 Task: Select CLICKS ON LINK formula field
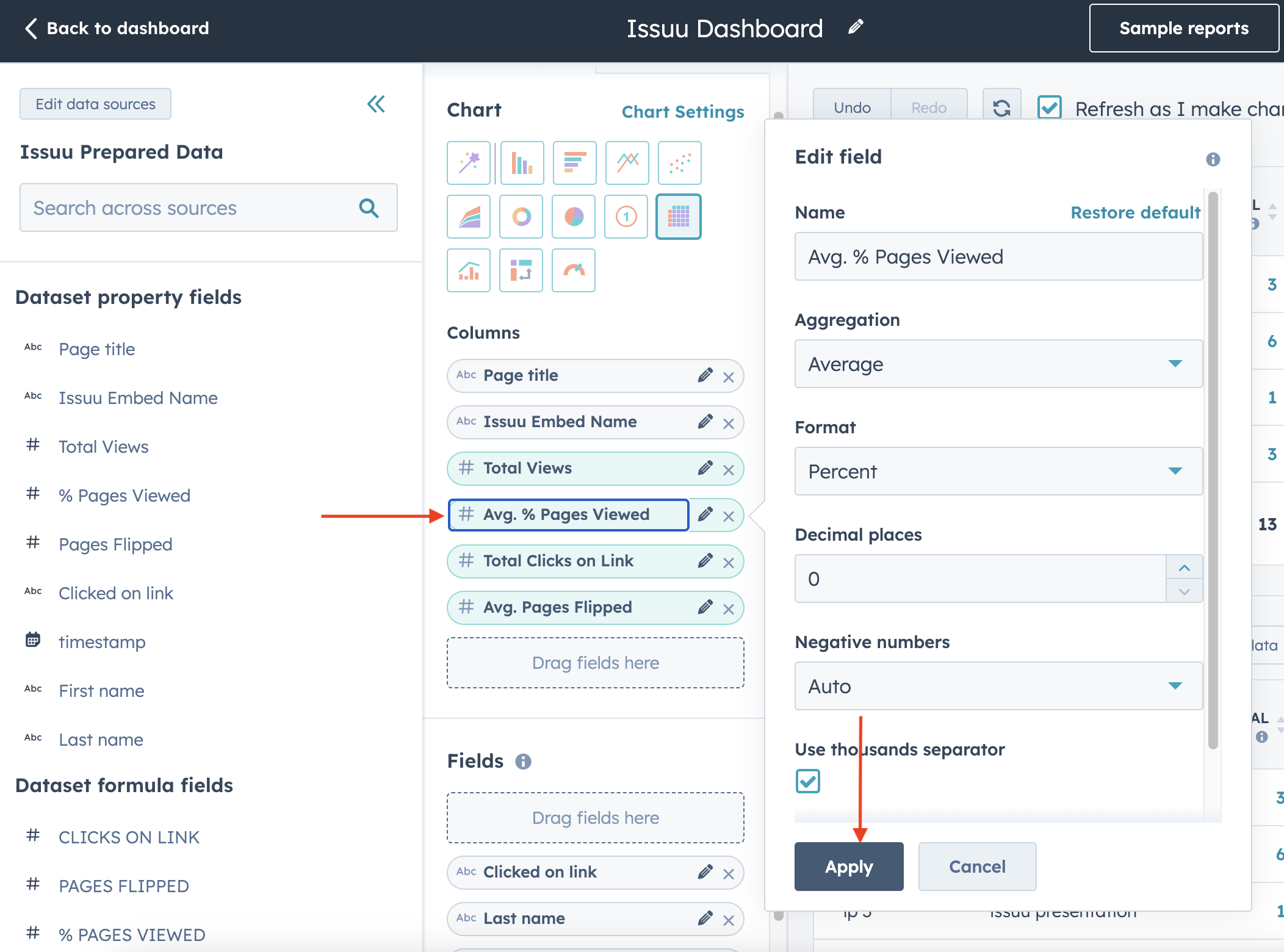pyautogui.click(x=129, y=838)
